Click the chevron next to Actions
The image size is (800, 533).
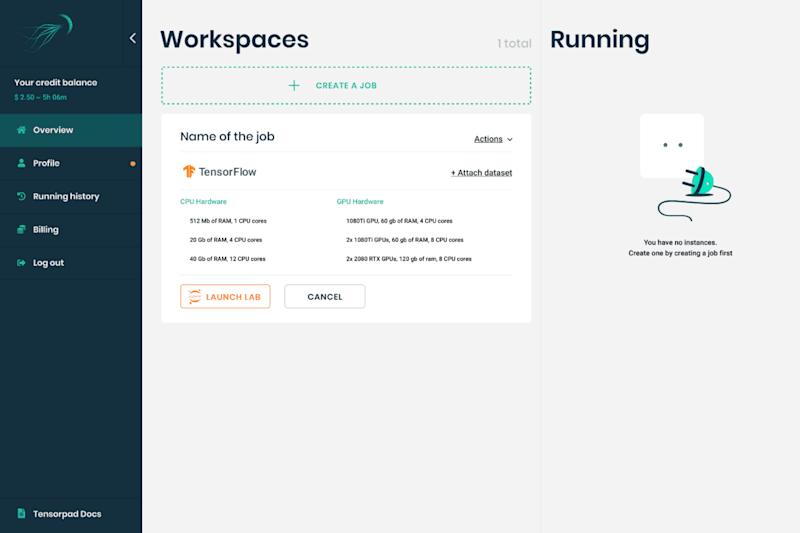click(510, 139)
